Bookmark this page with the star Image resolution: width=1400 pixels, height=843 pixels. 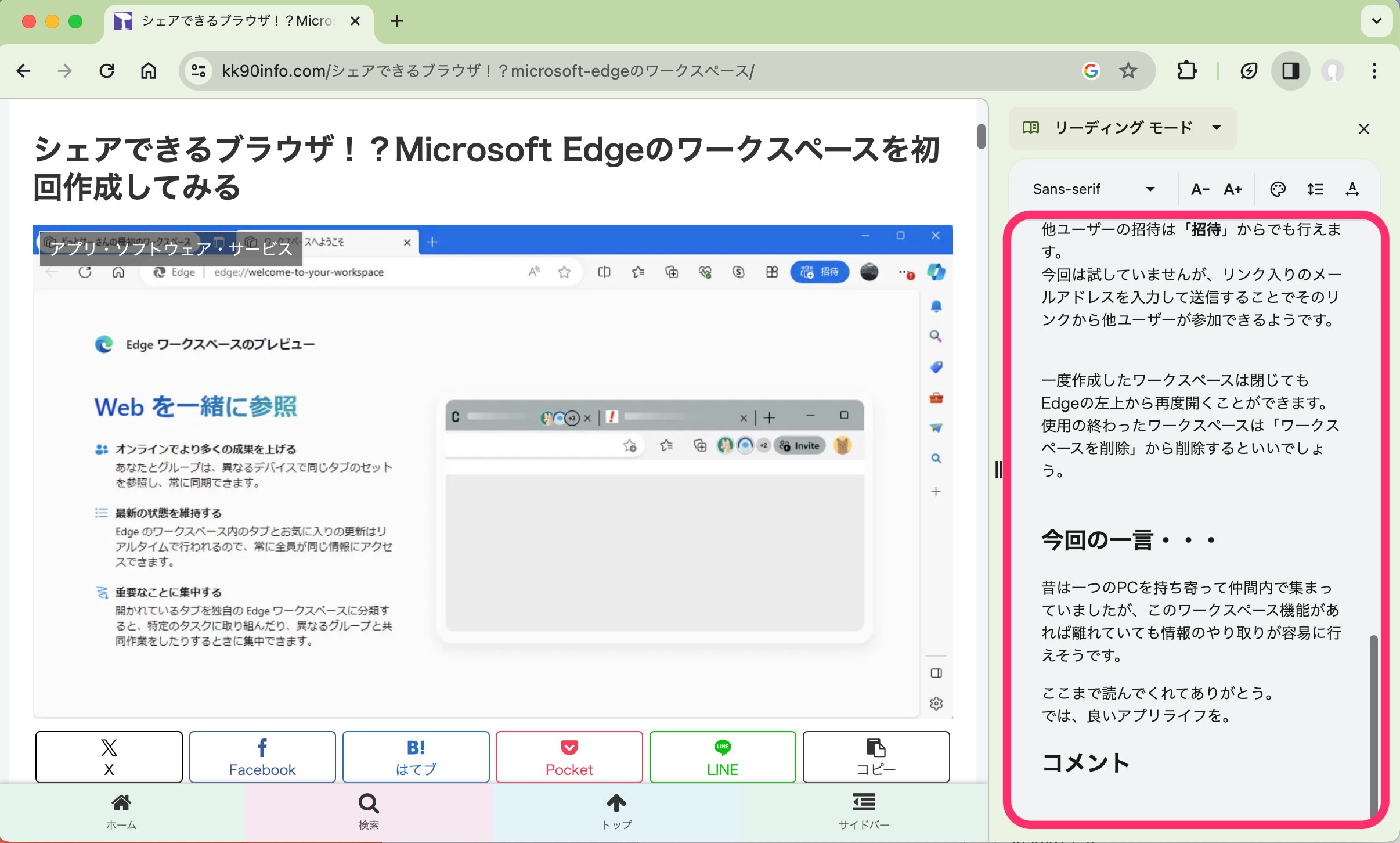(1128, 71)
